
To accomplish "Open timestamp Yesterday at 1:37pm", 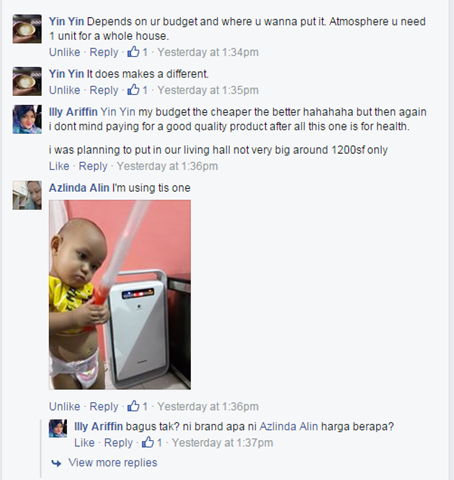I will click(222, 443).
